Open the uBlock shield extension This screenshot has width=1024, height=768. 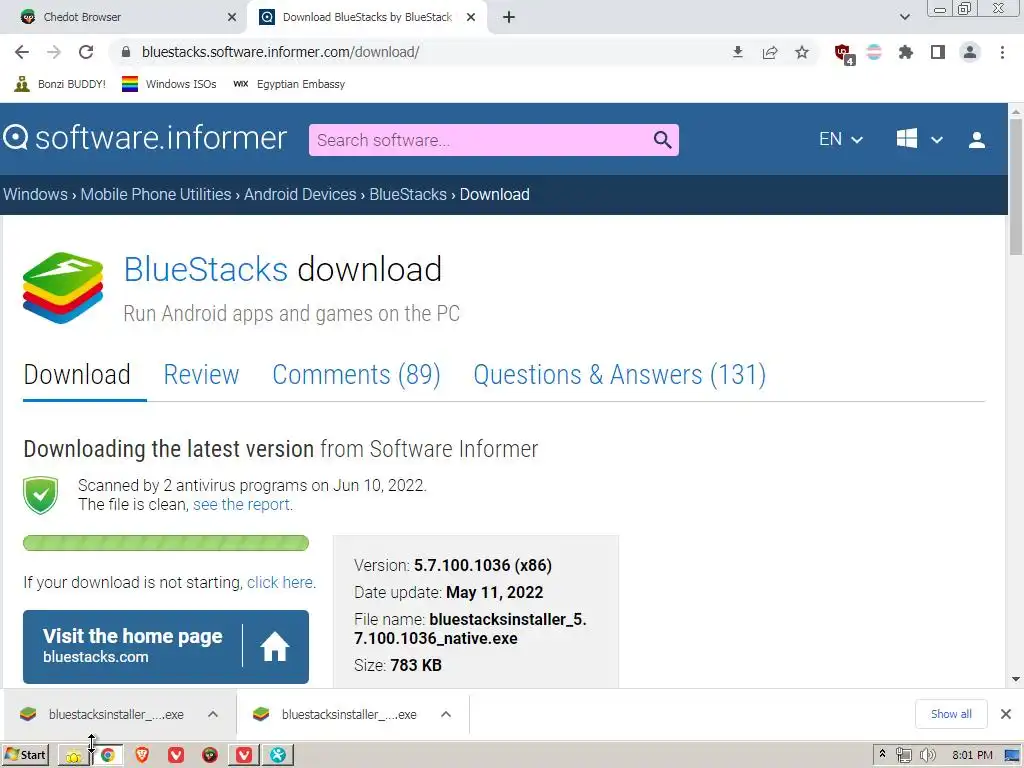pos(844,54)
